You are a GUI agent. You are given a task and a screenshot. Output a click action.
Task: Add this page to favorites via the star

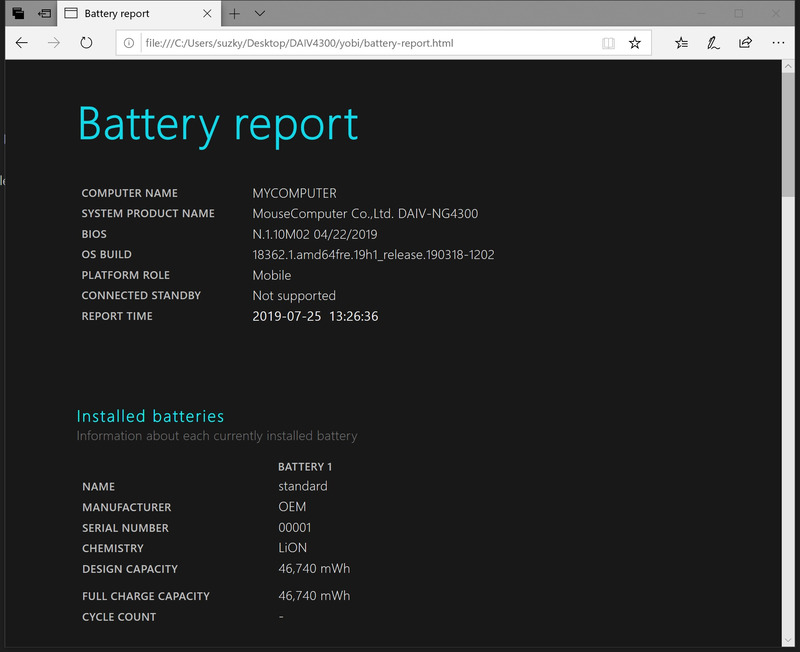pos(635,43)
